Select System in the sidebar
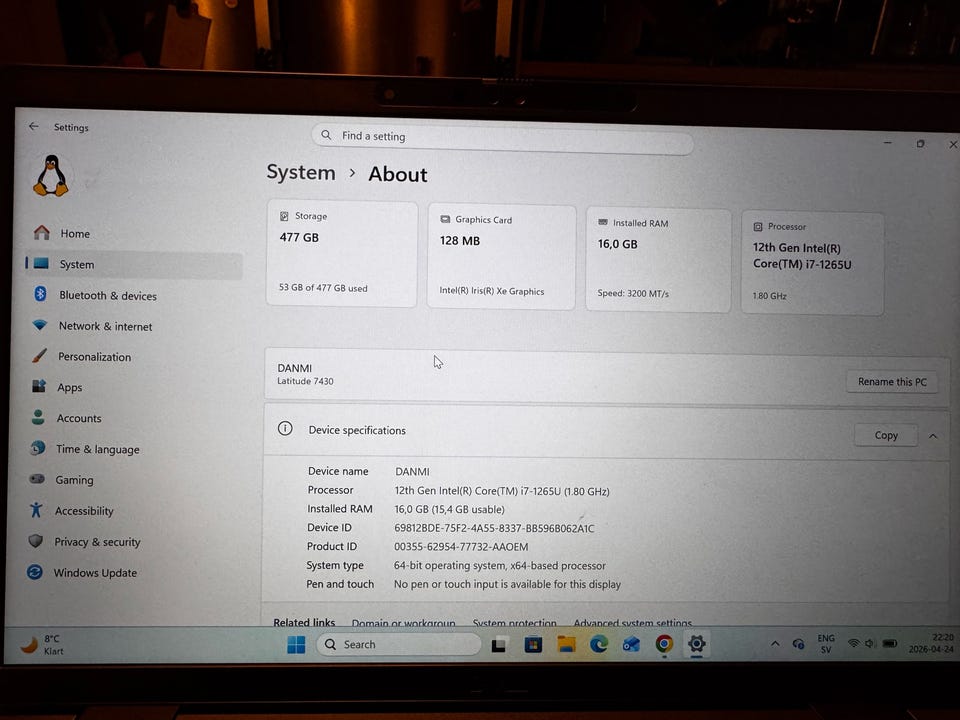960x720 pixels. (133, 264)
